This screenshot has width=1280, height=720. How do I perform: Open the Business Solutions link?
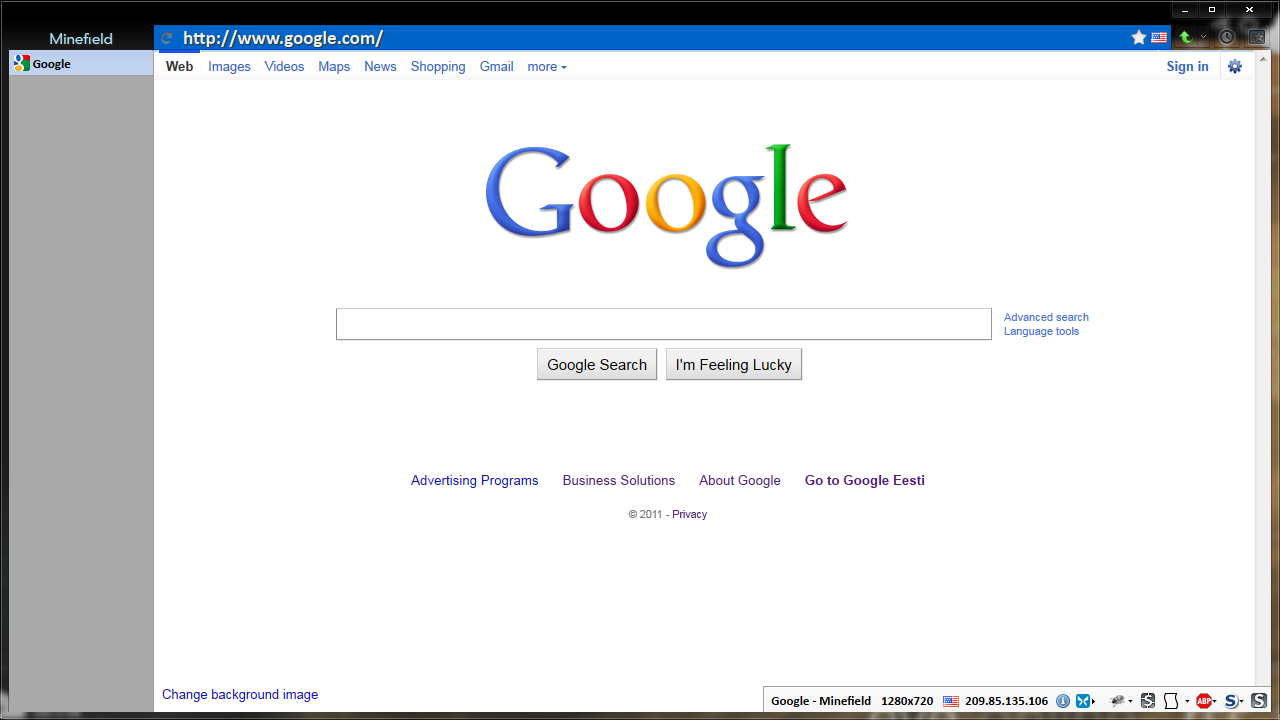point(619,480)
